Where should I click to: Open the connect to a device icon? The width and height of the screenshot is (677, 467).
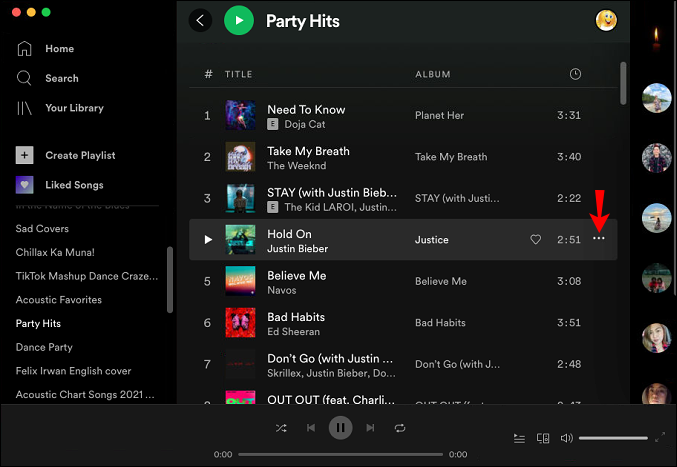pyautogui.click(x=543, y=439)
